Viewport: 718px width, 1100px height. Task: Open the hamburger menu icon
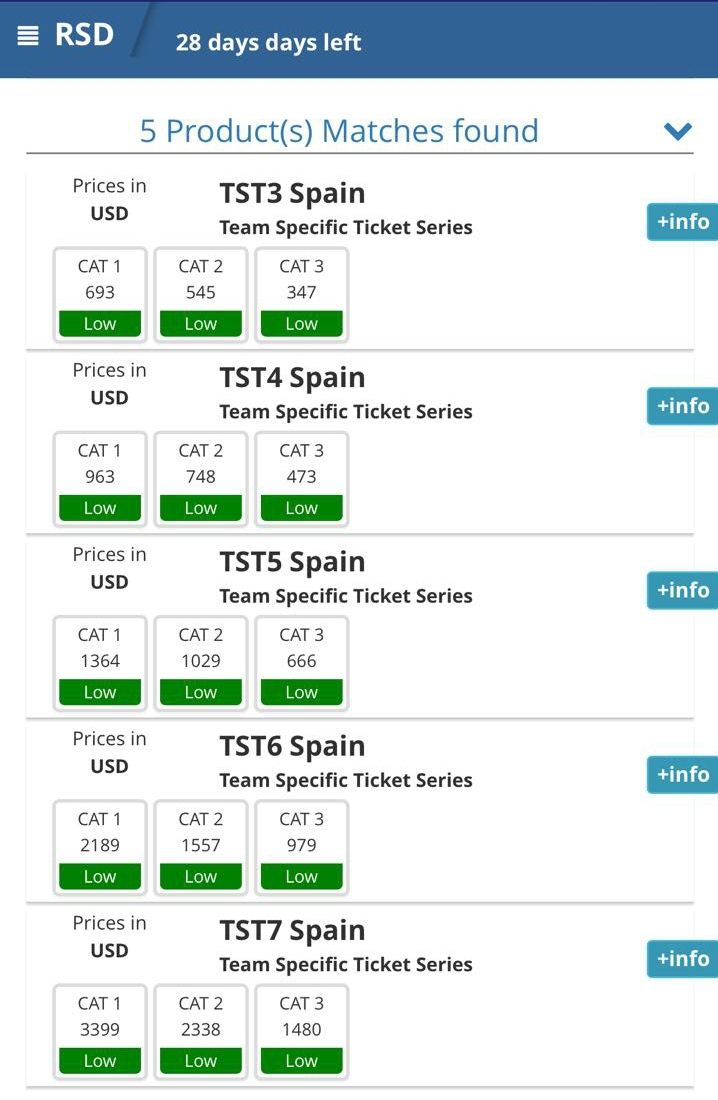pyautogui.click(x=28, y=36)
